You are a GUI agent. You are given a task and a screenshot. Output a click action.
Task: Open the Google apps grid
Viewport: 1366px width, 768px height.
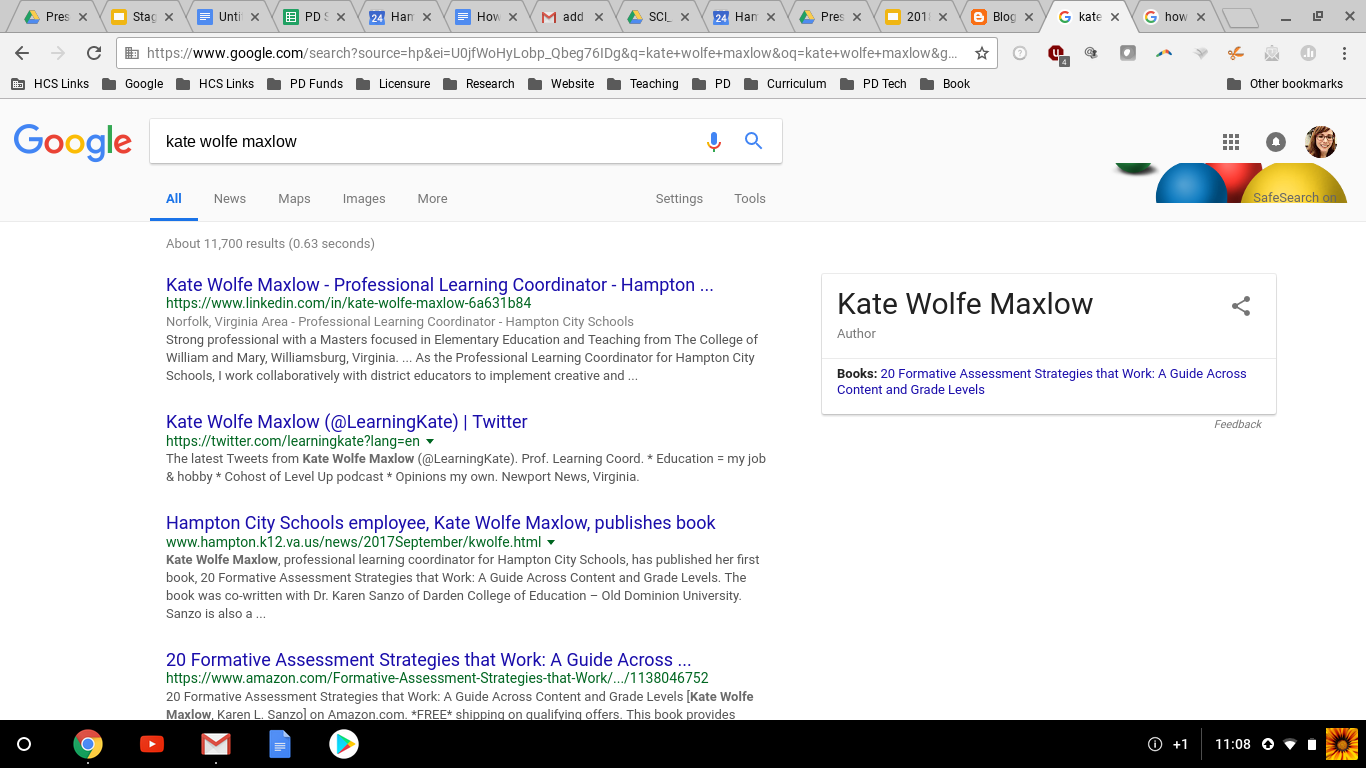pyautogui.click(x=1231, y=142)
